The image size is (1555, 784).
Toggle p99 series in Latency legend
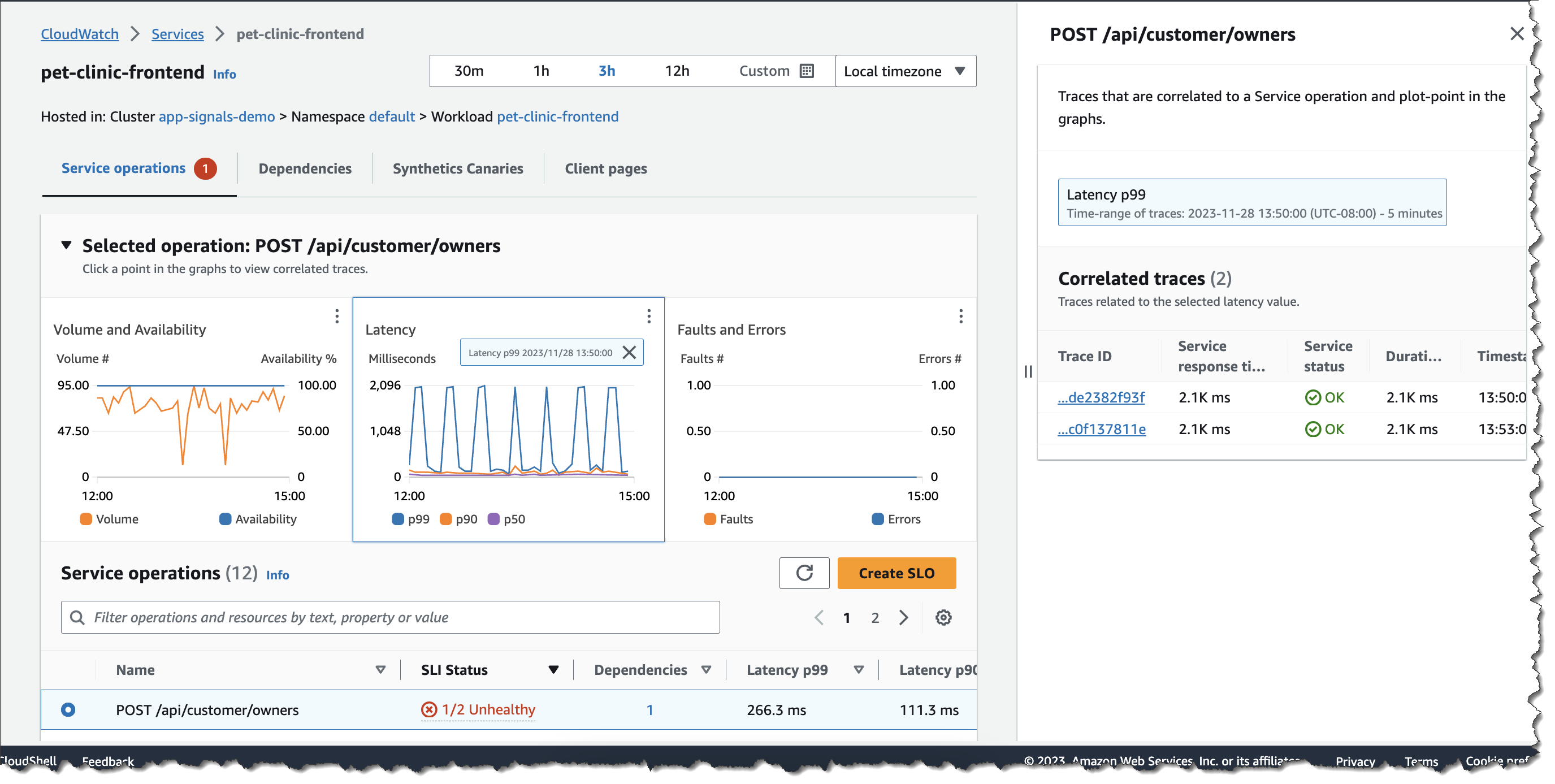coord(410,519)
